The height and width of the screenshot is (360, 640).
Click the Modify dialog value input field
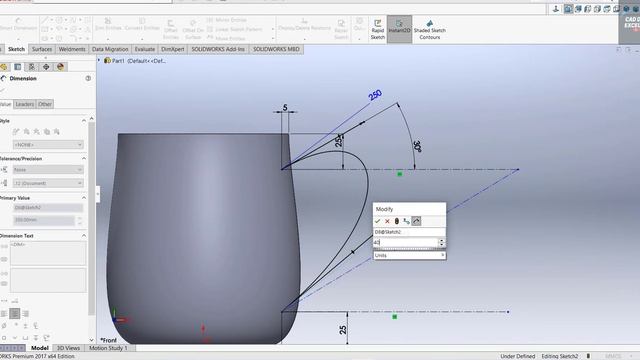tap(405, 242)
